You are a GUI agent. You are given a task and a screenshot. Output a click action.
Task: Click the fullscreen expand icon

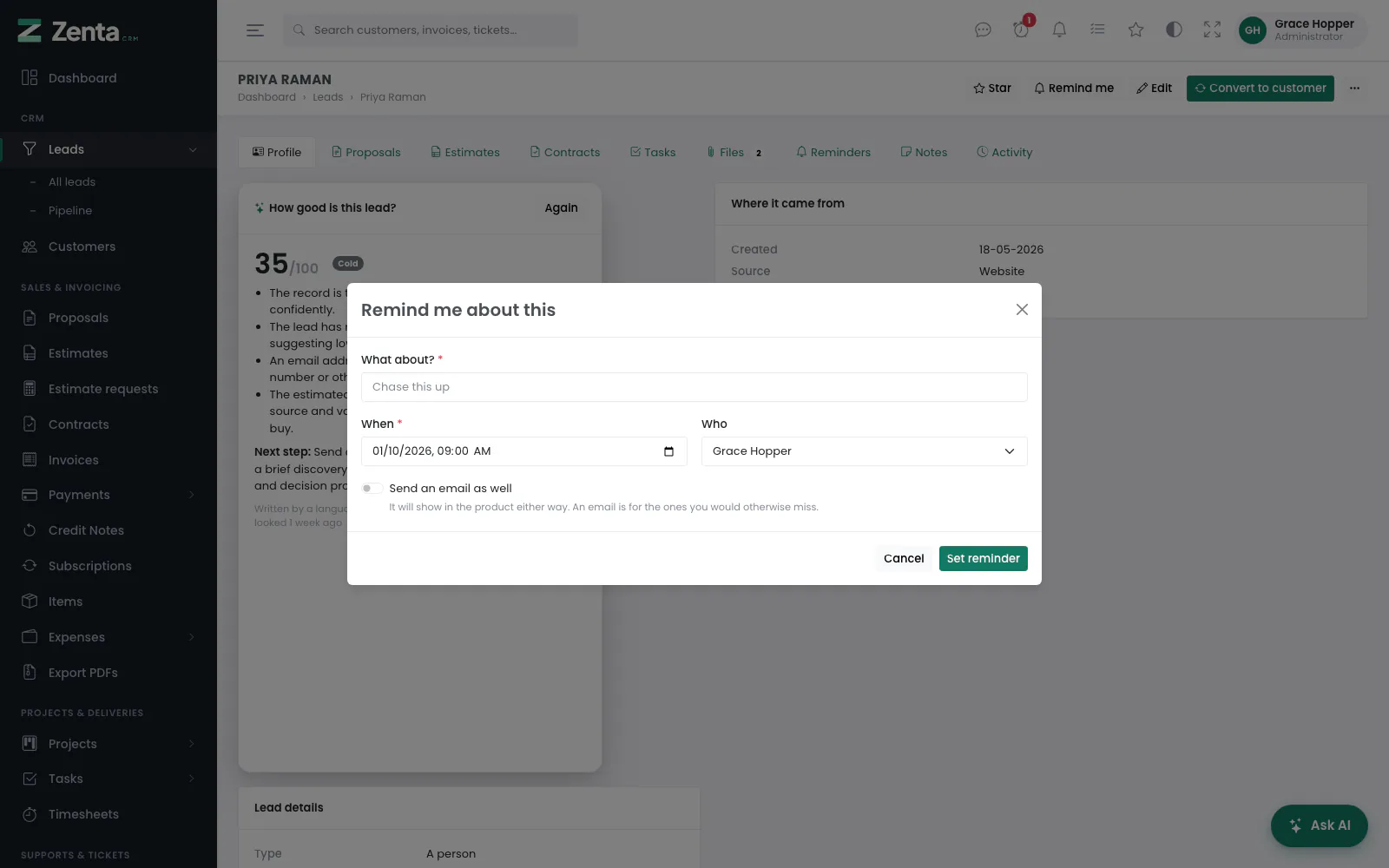point(1212,30)
